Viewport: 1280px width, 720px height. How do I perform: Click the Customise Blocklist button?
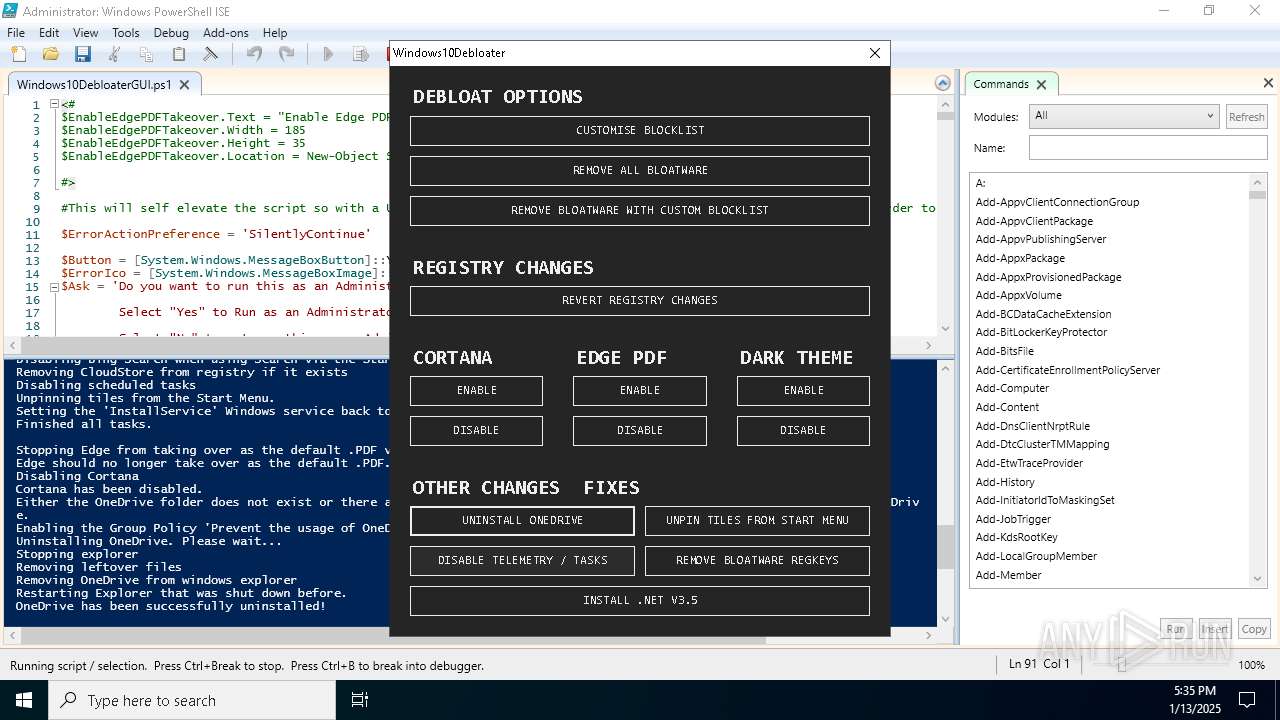coord(640,131)
